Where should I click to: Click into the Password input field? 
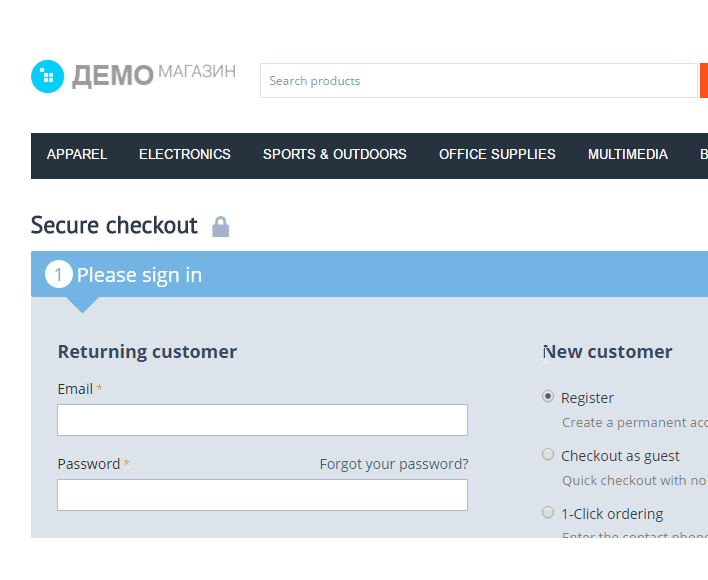click(262, 495)
